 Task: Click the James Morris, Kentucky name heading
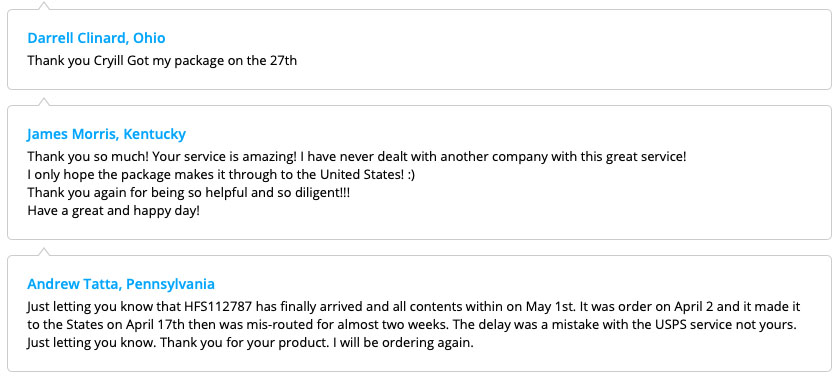[x=106, y=134]
